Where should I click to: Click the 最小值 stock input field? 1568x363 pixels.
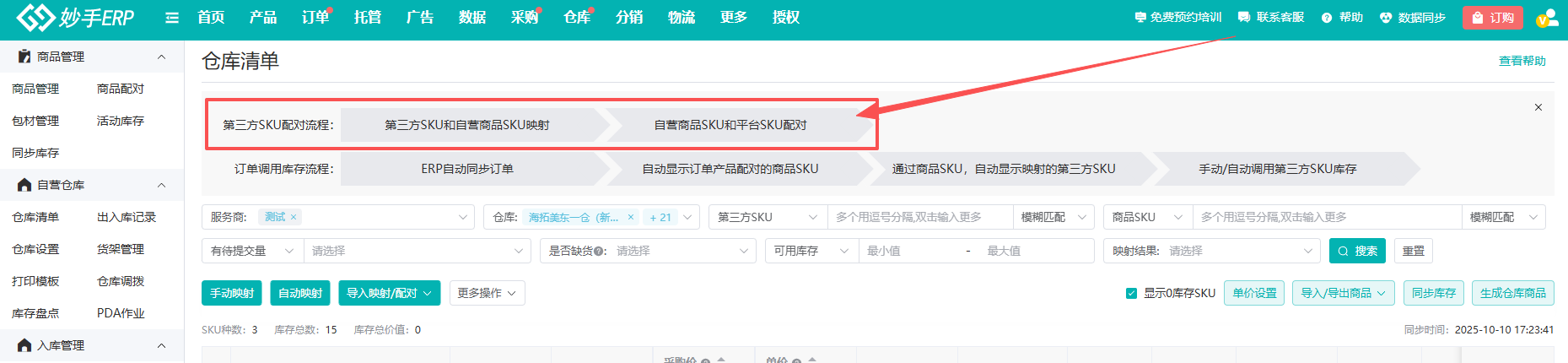click(x=911, y=251)
